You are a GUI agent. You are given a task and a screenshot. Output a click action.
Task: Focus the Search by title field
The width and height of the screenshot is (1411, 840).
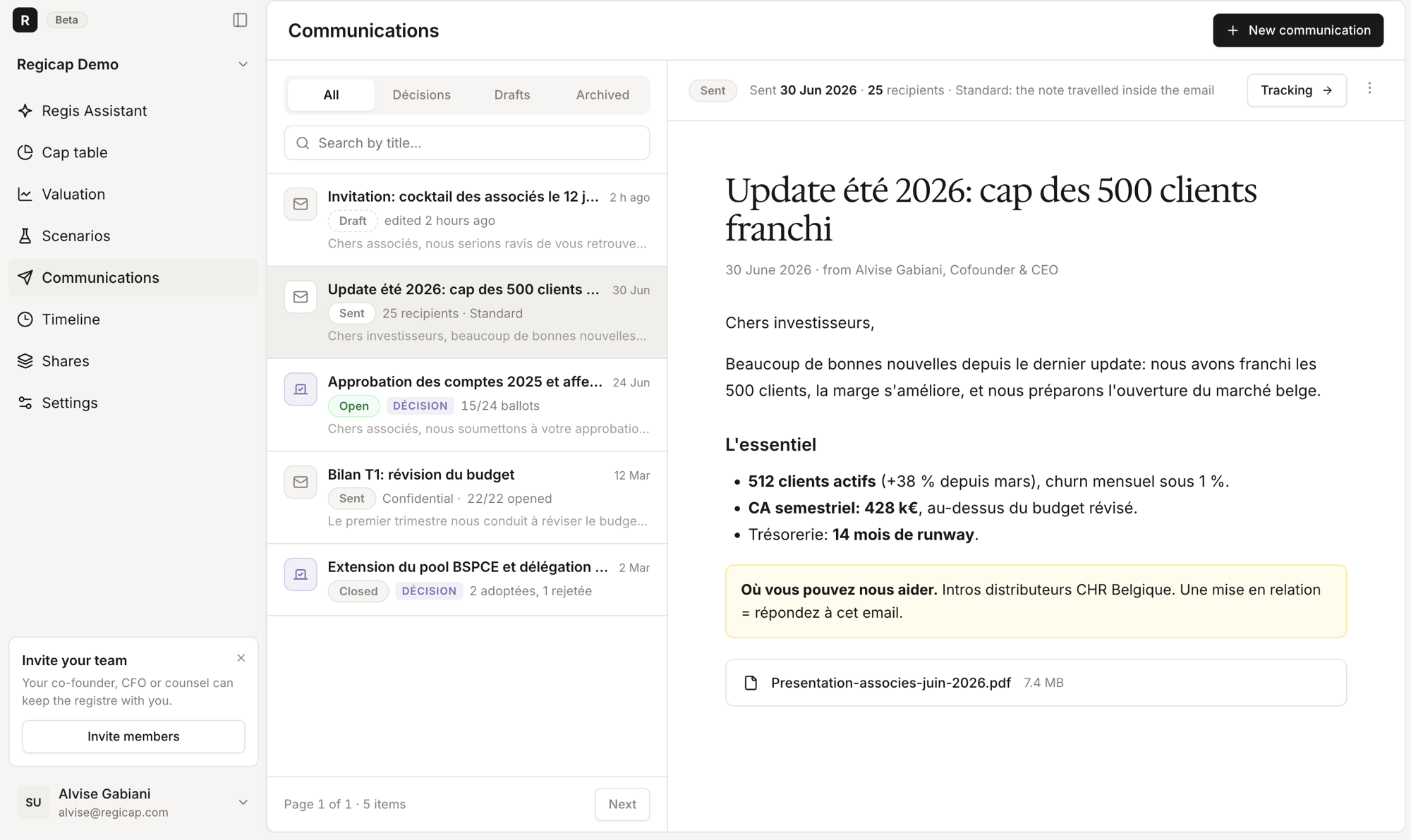coord(467,143)
